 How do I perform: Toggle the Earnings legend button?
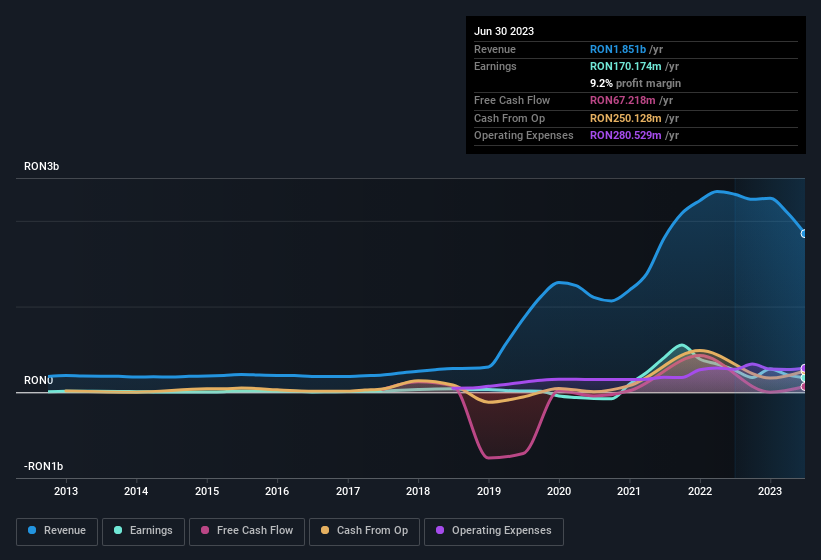tap(143, 532)
